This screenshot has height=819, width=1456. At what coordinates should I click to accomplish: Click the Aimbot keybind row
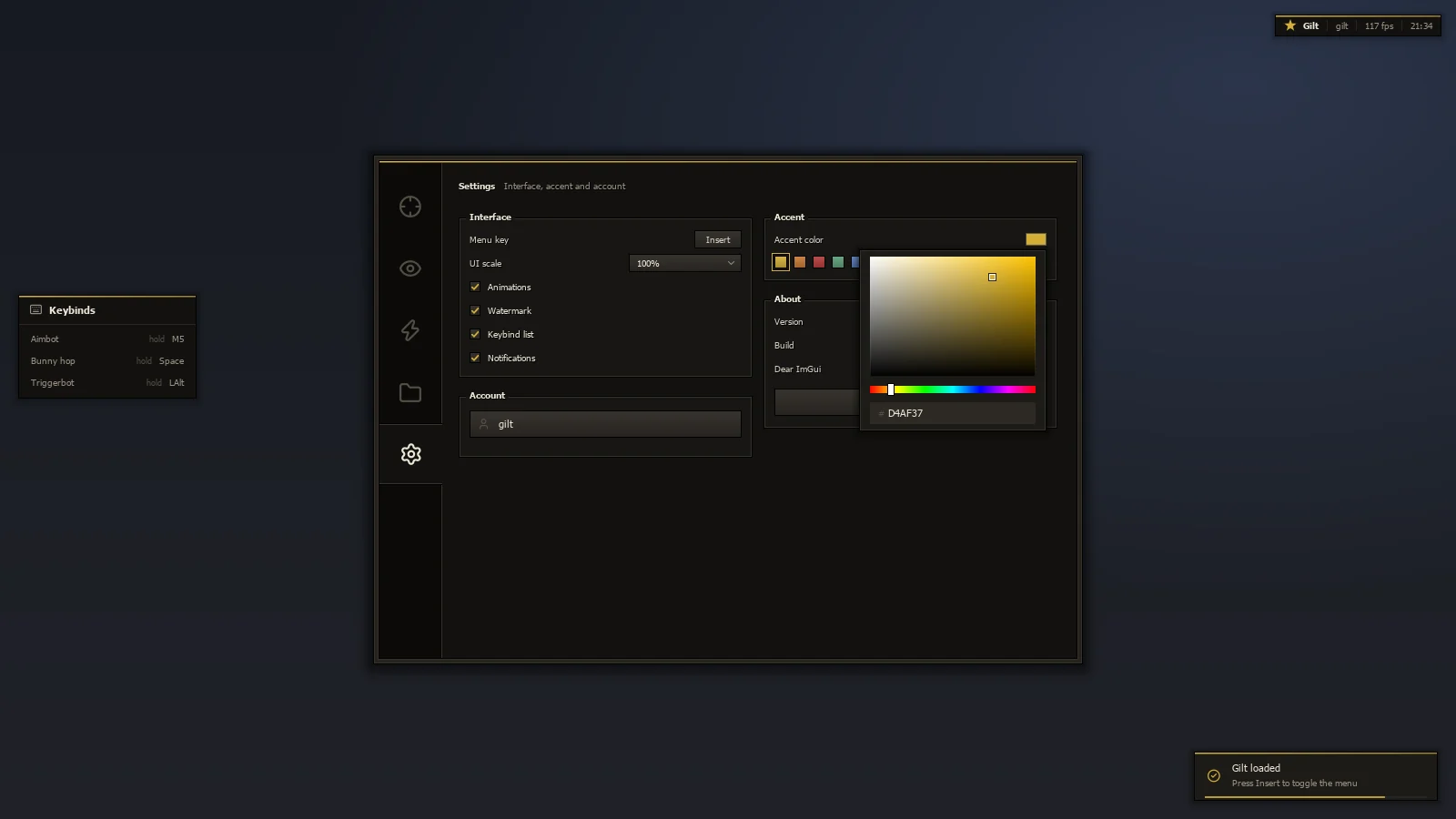107,339
